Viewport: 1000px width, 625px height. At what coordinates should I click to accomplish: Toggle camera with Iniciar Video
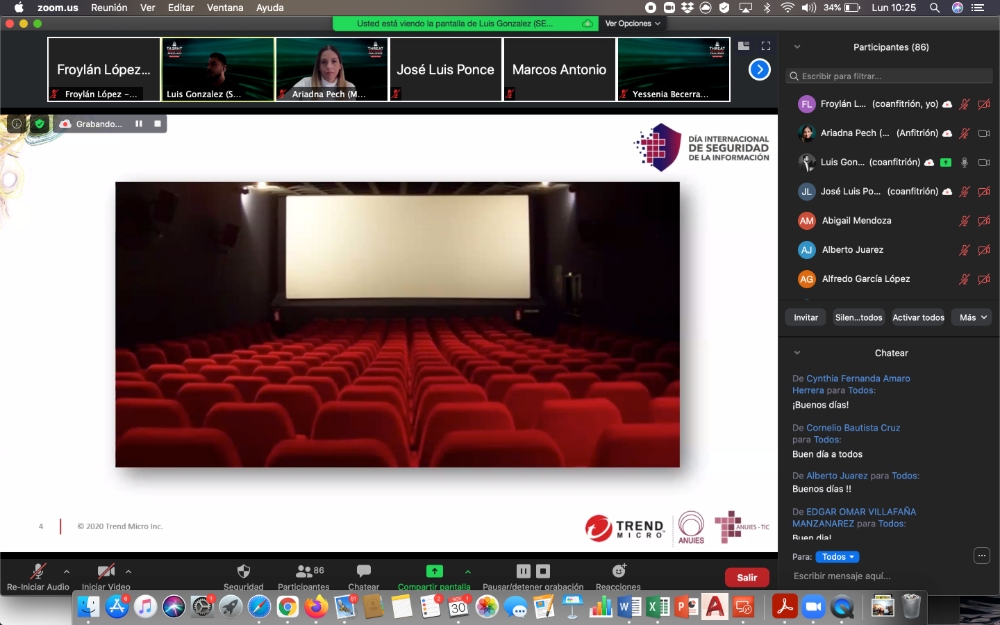(106, 571)
